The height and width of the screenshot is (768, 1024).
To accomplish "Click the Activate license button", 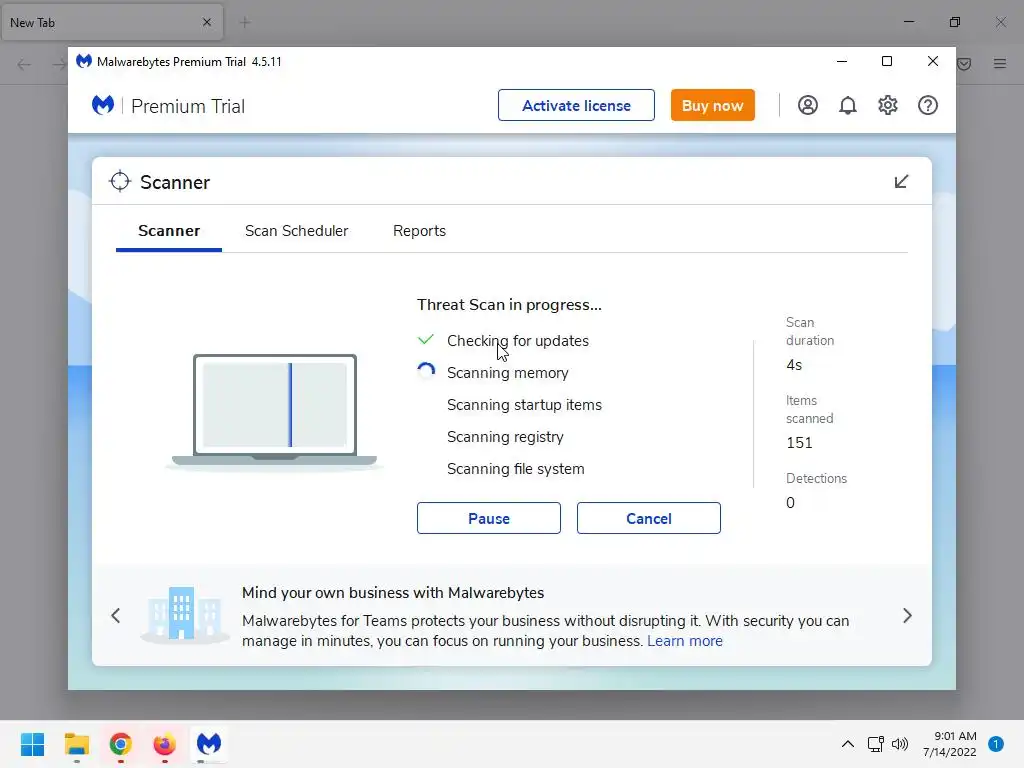I will (576, 105).
